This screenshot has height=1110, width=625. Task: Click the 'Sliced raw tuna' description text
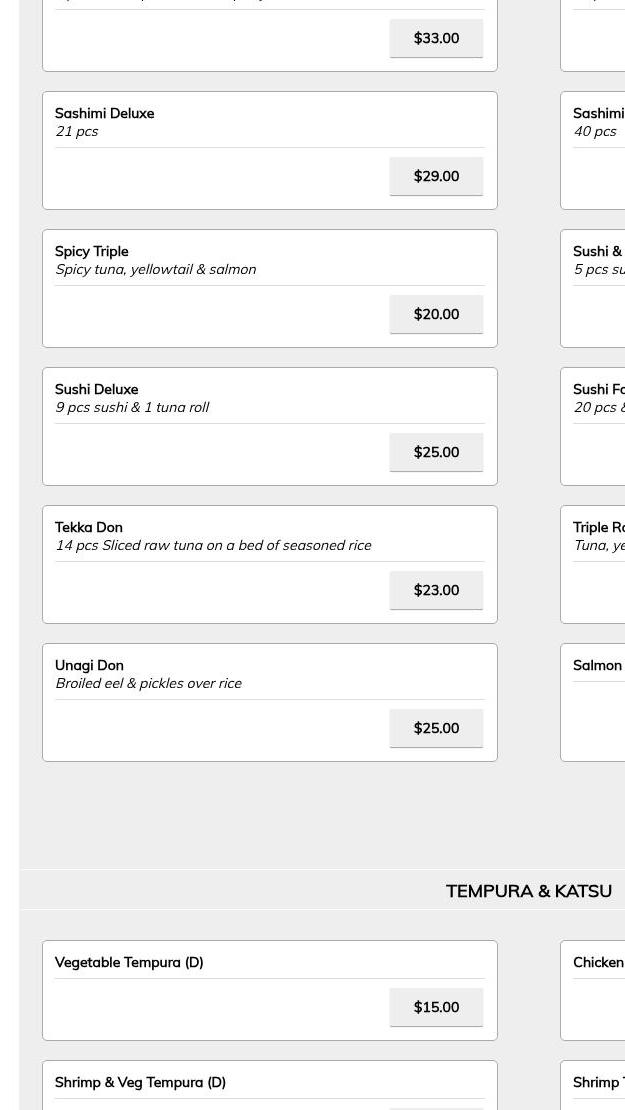tap(212, 546)
